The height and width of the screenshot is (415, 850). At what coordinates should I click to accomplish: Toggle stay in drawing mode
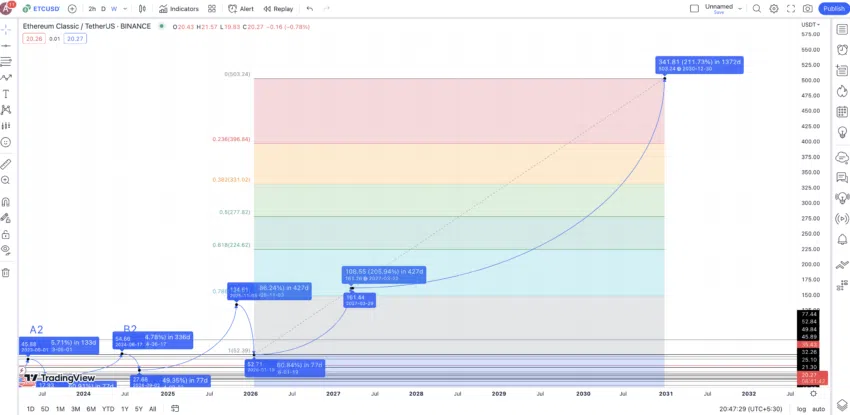6,218
